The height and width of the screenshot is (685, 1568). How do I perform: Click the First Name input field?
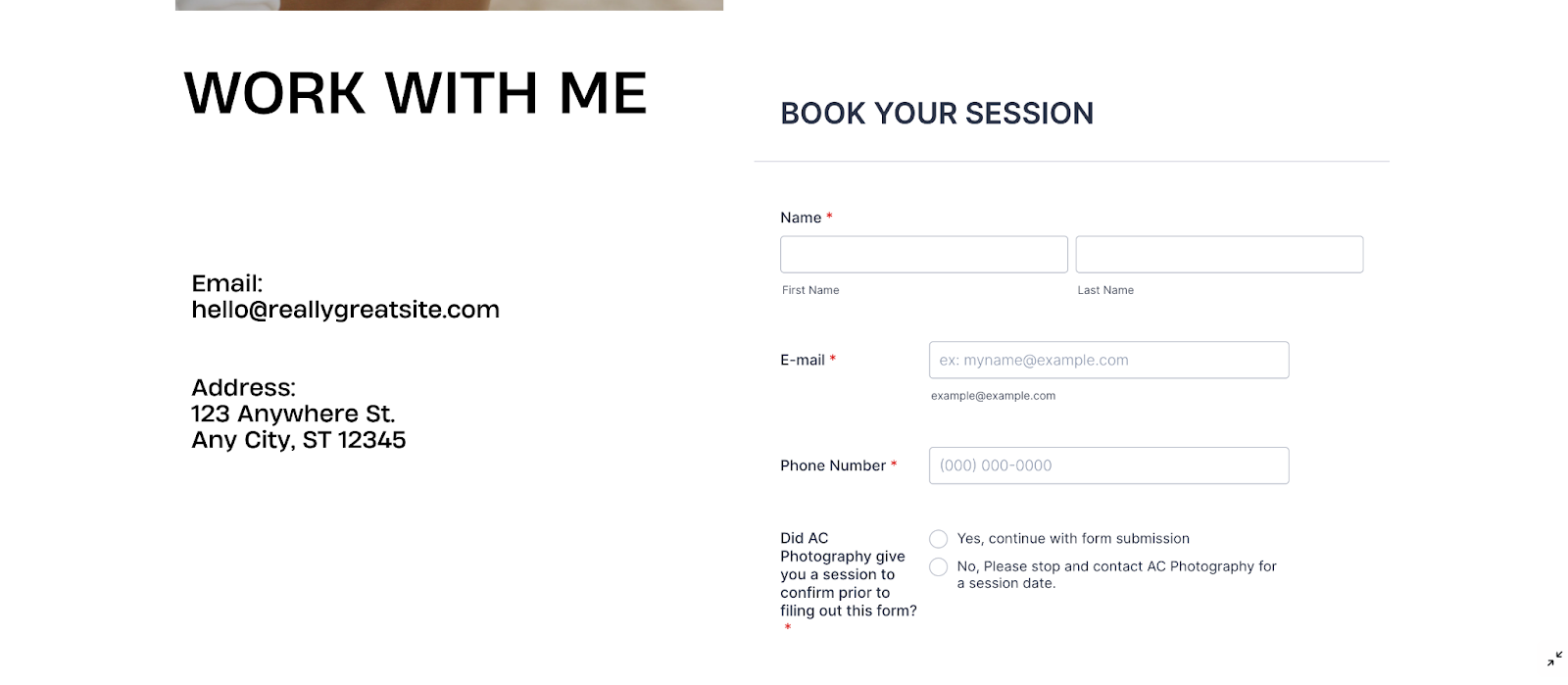pyautogui.click(x=923, y=255)
